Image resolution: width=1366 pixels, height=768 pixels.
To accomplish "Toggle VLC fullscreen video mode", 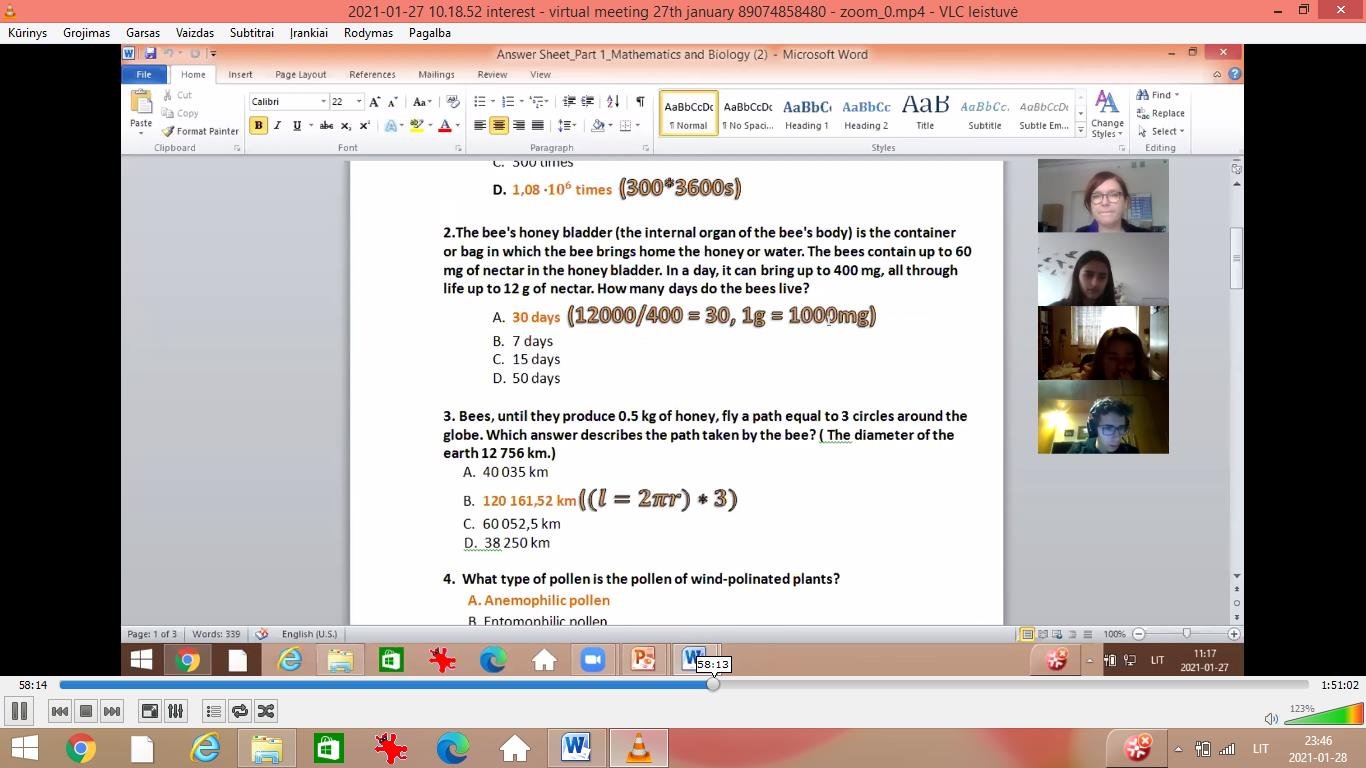I will pos(150,711).
